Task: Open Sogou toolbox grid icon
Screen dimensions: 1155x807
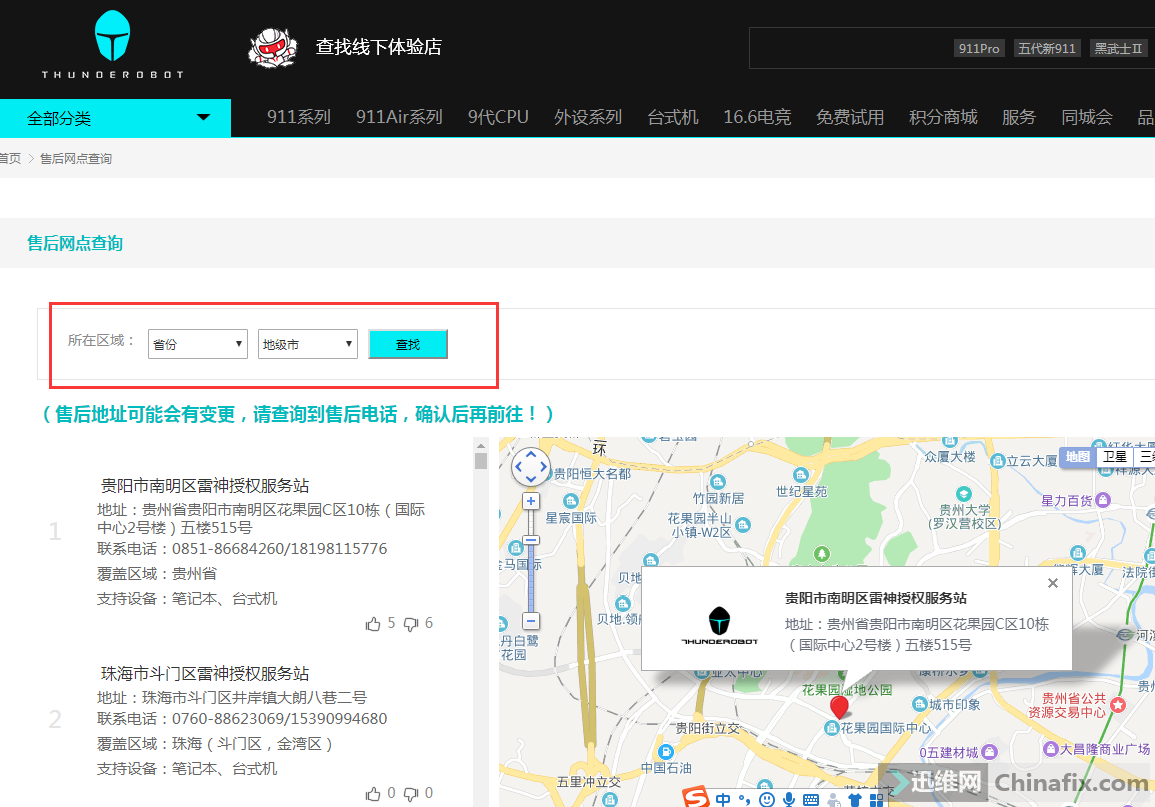Action: [877, 800]
